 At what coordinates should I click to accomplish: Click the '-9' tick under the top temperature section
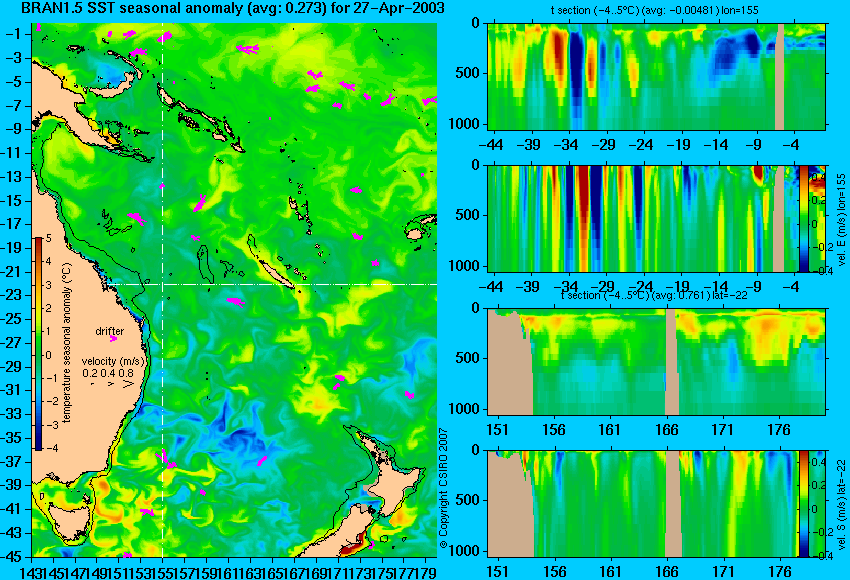[x=756, y=145]
